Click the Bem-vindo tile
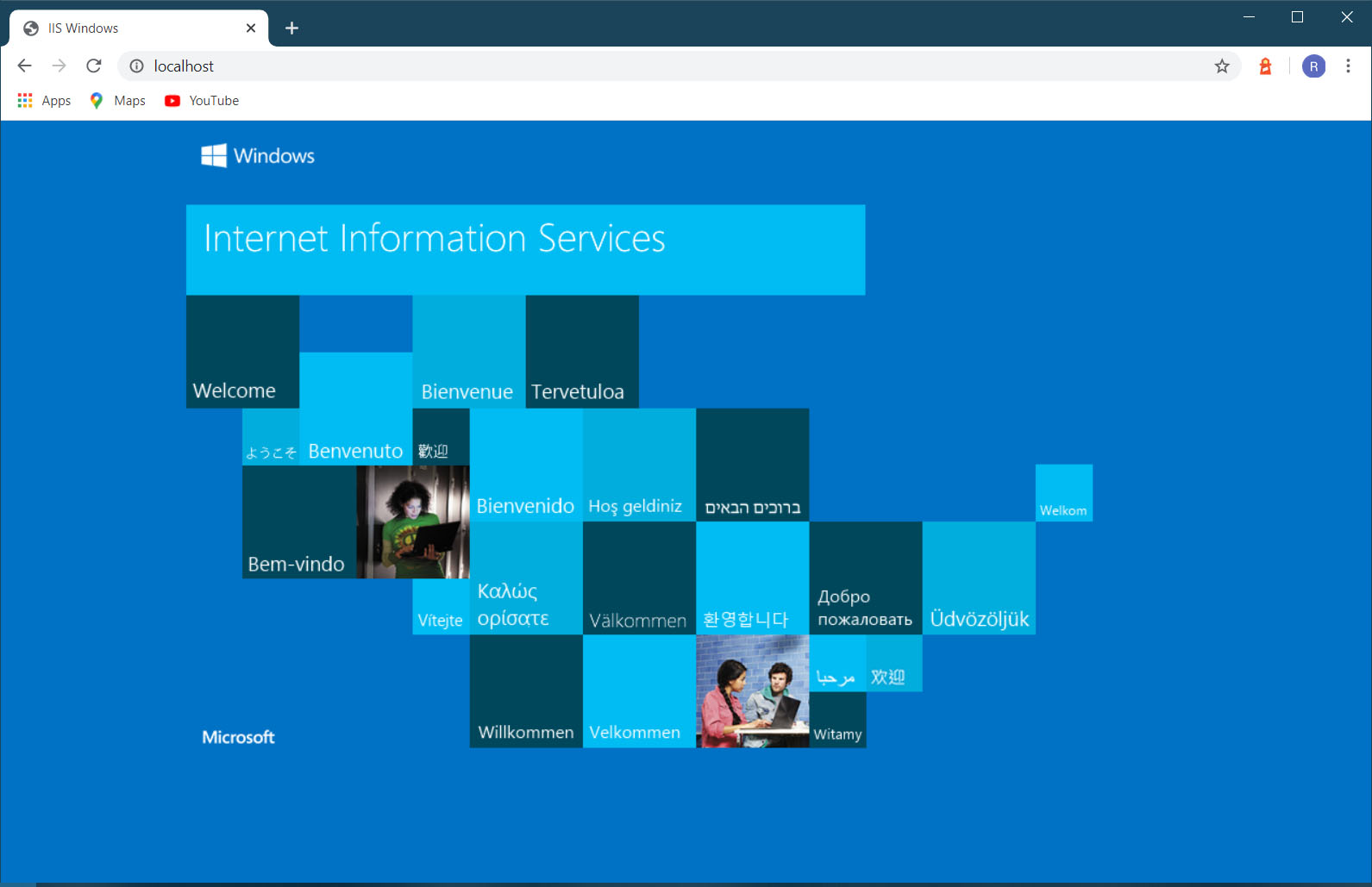Viewport: 1372px width, 887px height. click(299, 522)
